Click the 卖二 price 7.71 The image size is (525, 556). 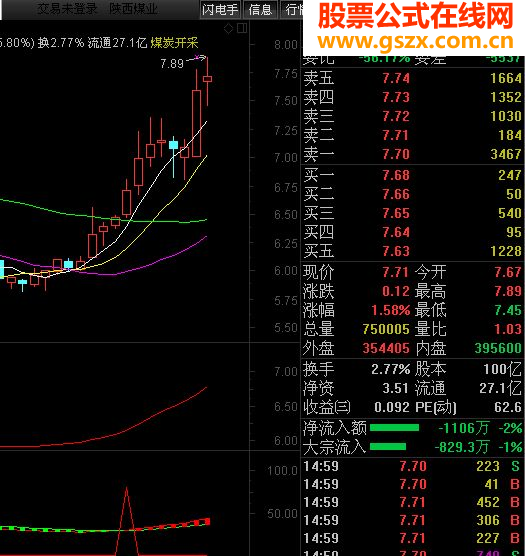(x=396, y=135)
